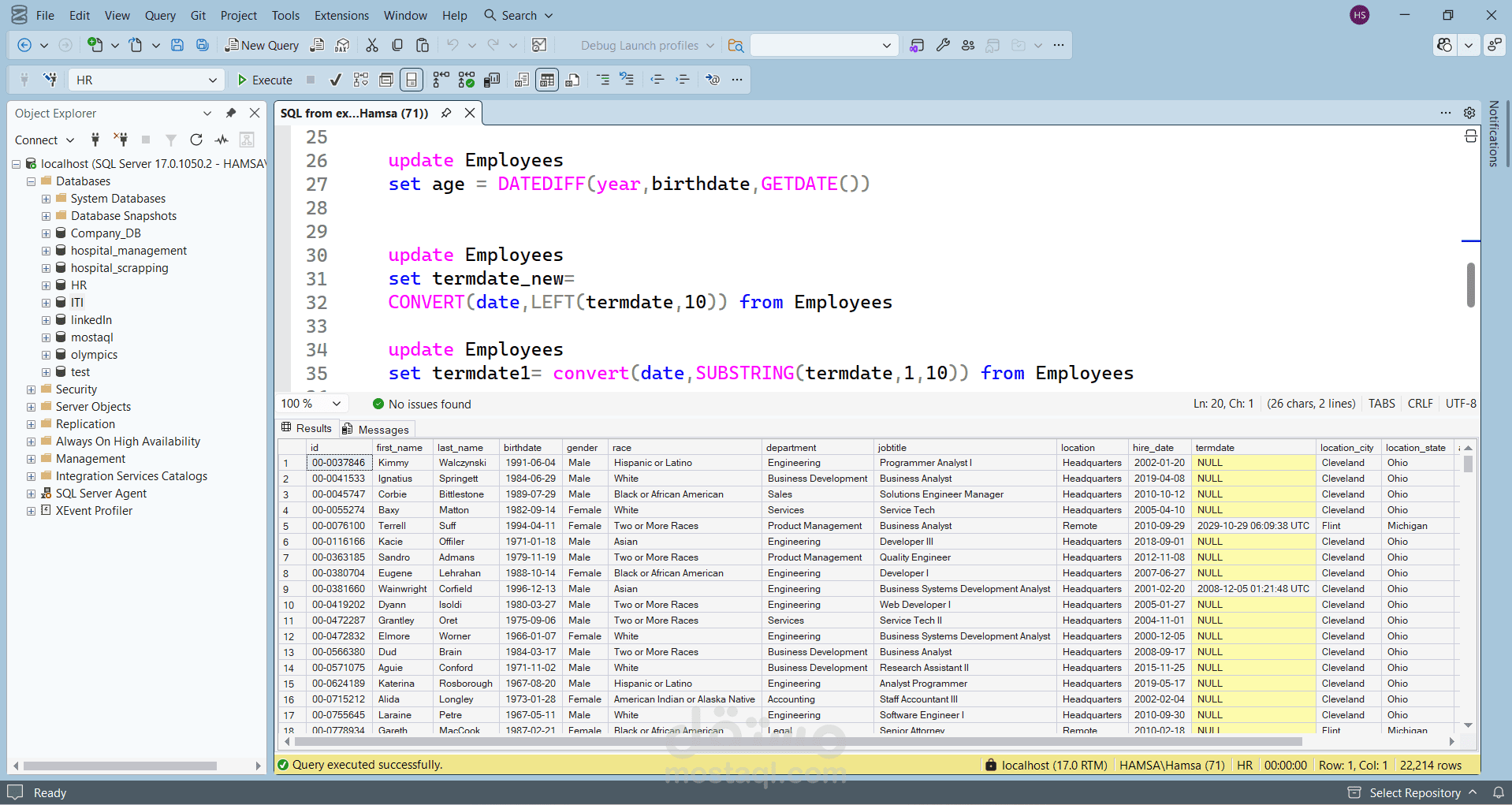Click the New Query button

(262, 46)
